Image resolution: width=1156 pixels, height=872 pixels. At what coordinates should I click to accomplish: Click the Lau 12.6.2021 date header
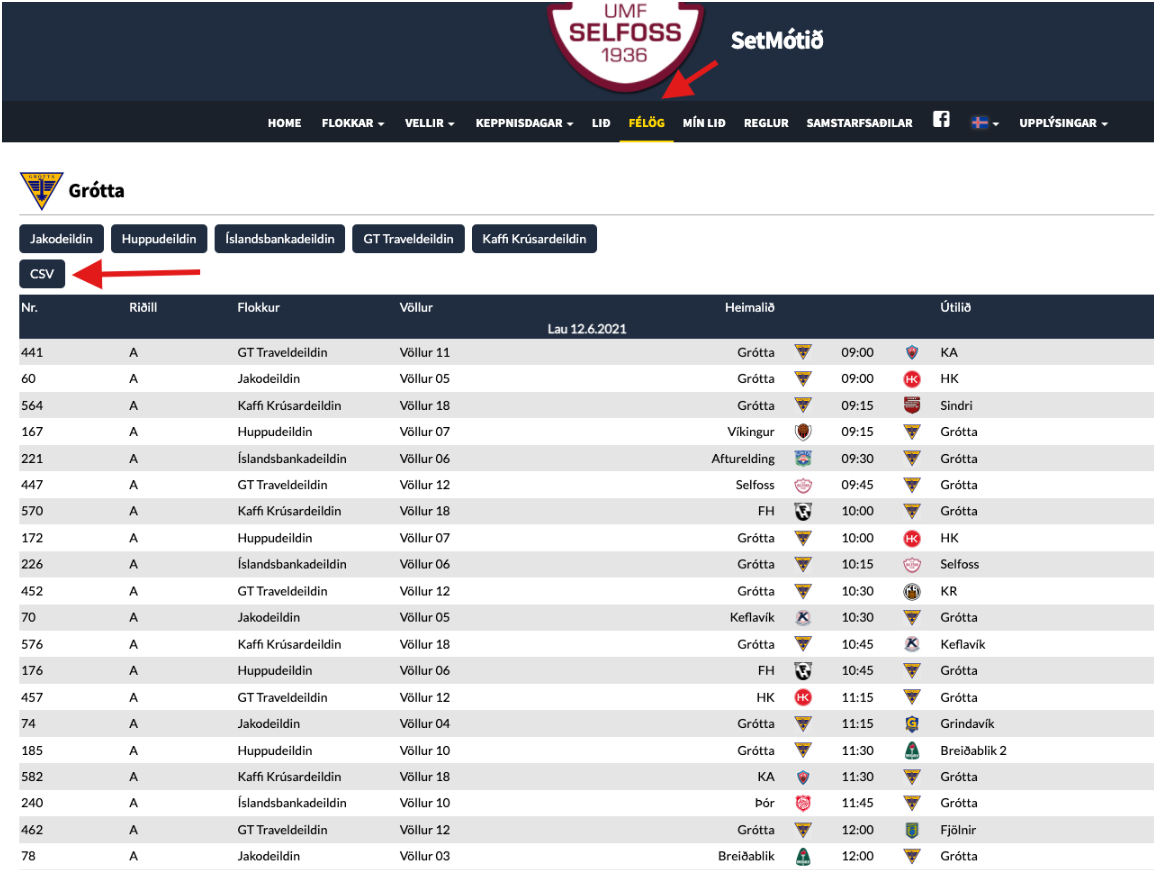pos(586,329)
